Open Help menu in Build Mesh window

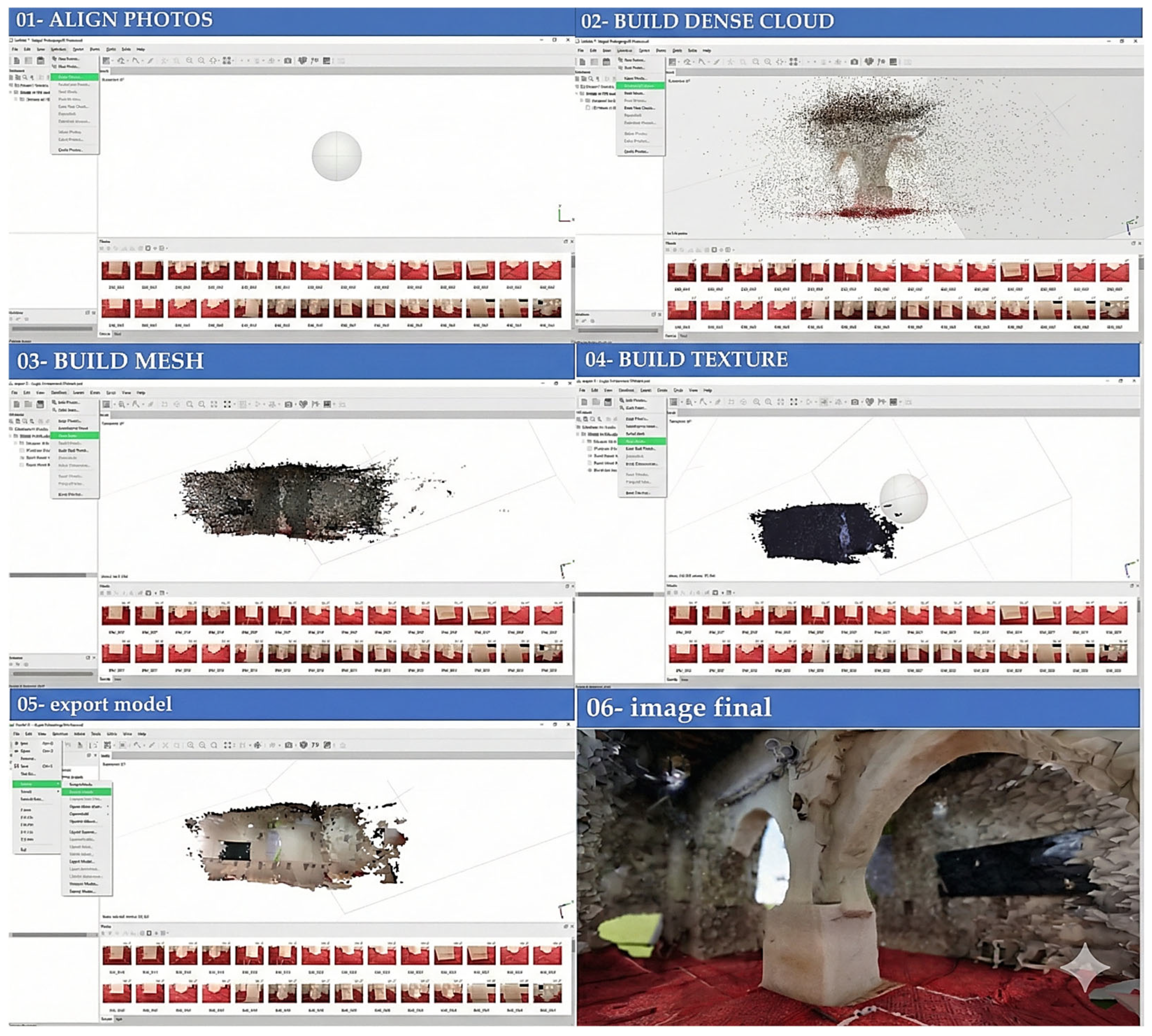pyautogui.click(x=141, y=393)
